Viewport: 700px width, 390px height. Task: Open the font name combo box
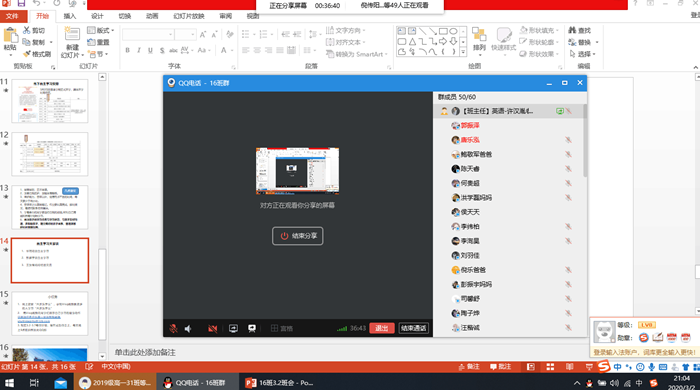tap(148, 34)
